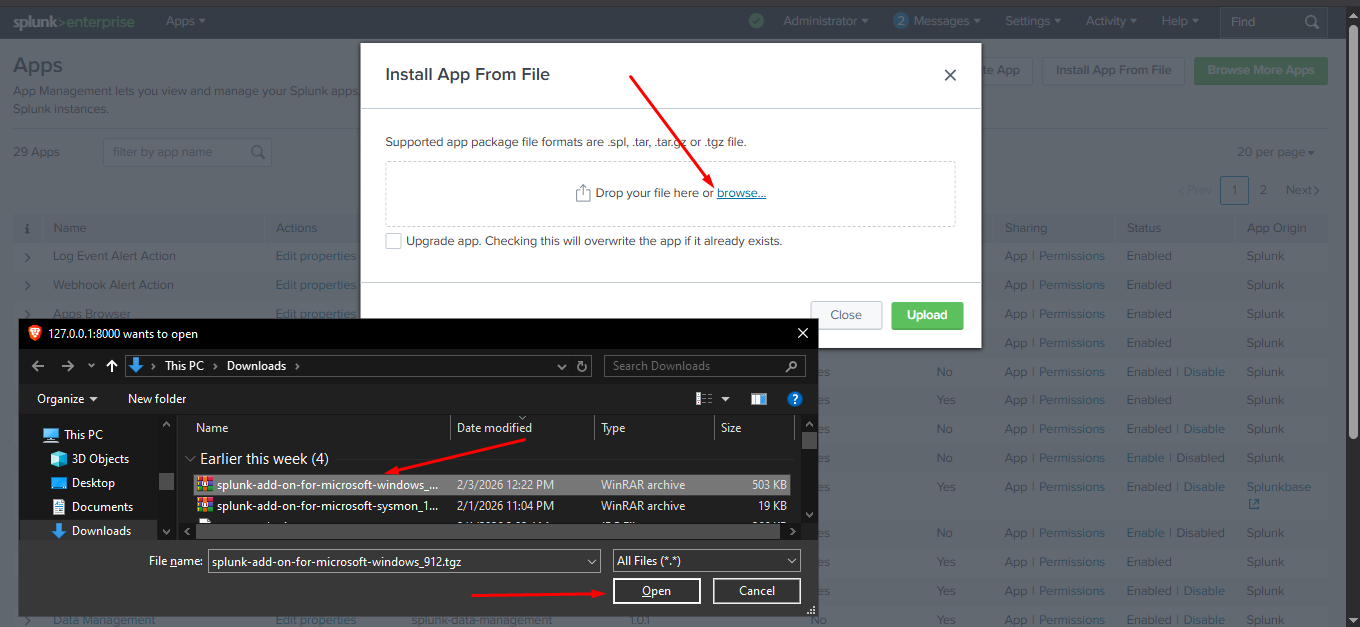Open the Messages menu
1360x627 pixels.
(937, 21)
